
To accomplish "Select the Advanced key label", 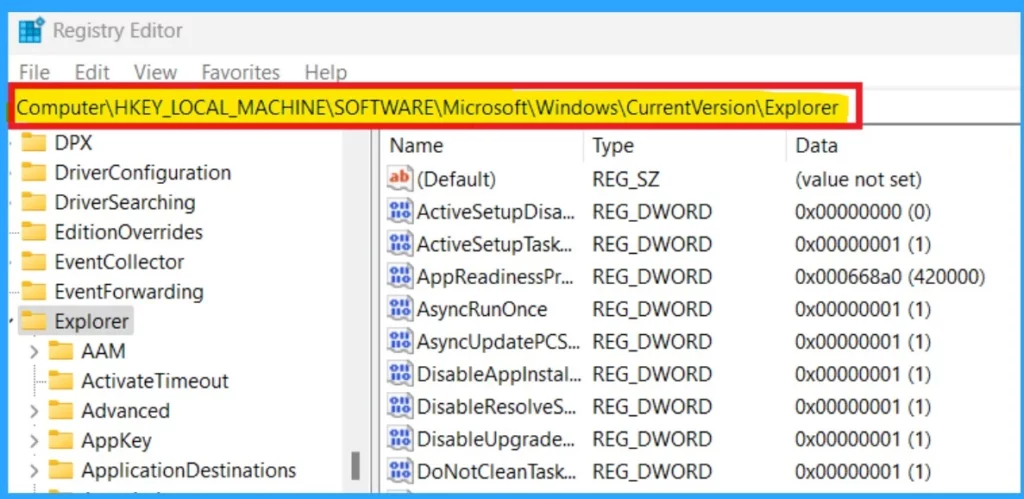I will (x=125, y=411).
